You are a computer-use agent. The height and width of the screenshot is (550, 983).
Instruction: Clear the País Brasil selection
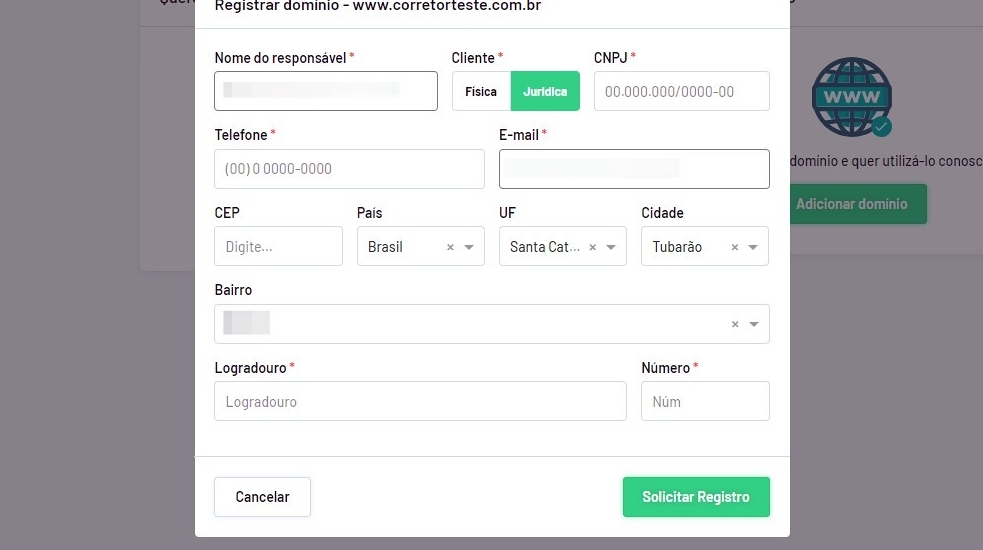[450, 247]
